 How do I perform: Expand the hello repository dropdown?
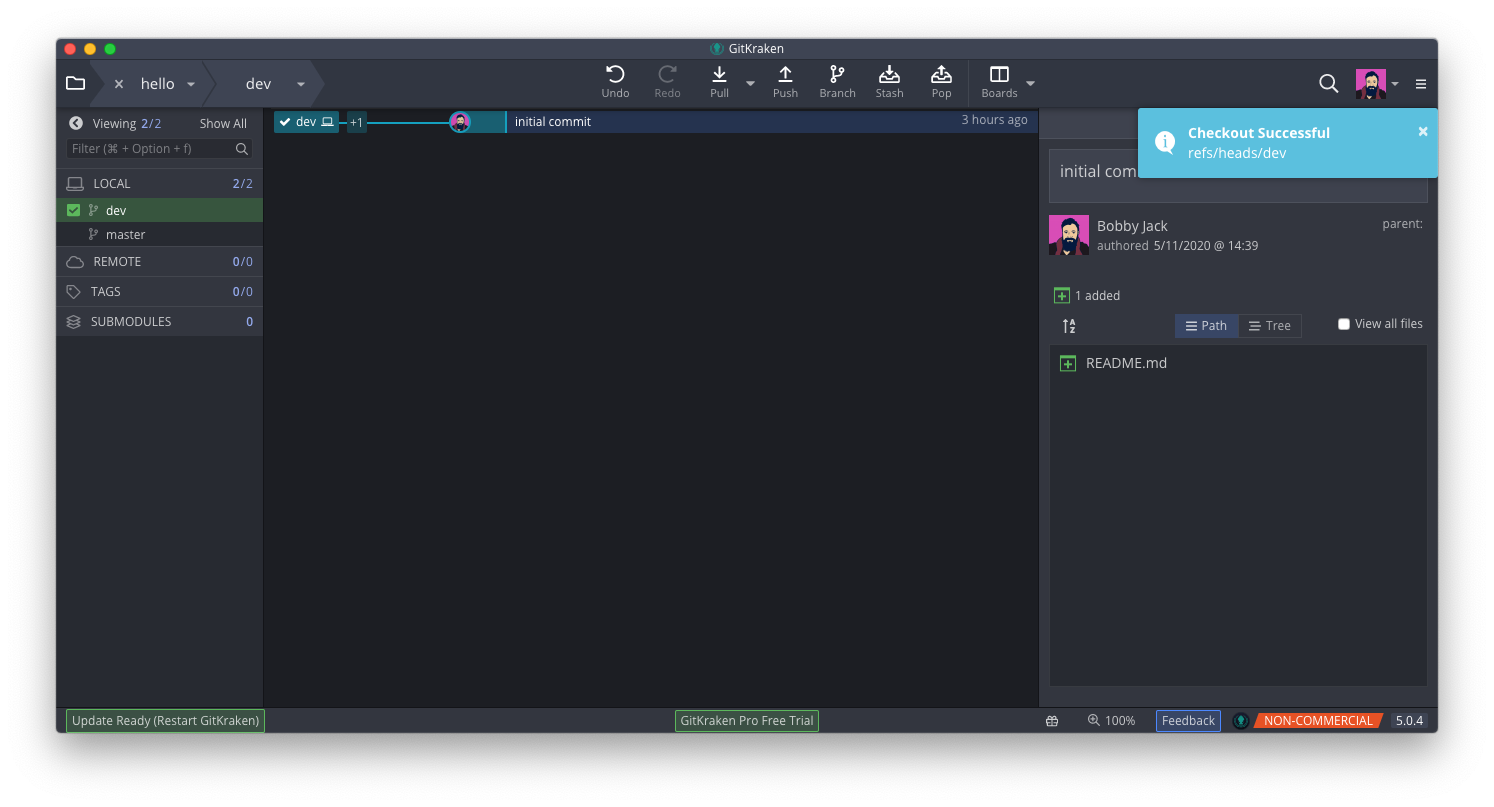(x=190, y=84)
